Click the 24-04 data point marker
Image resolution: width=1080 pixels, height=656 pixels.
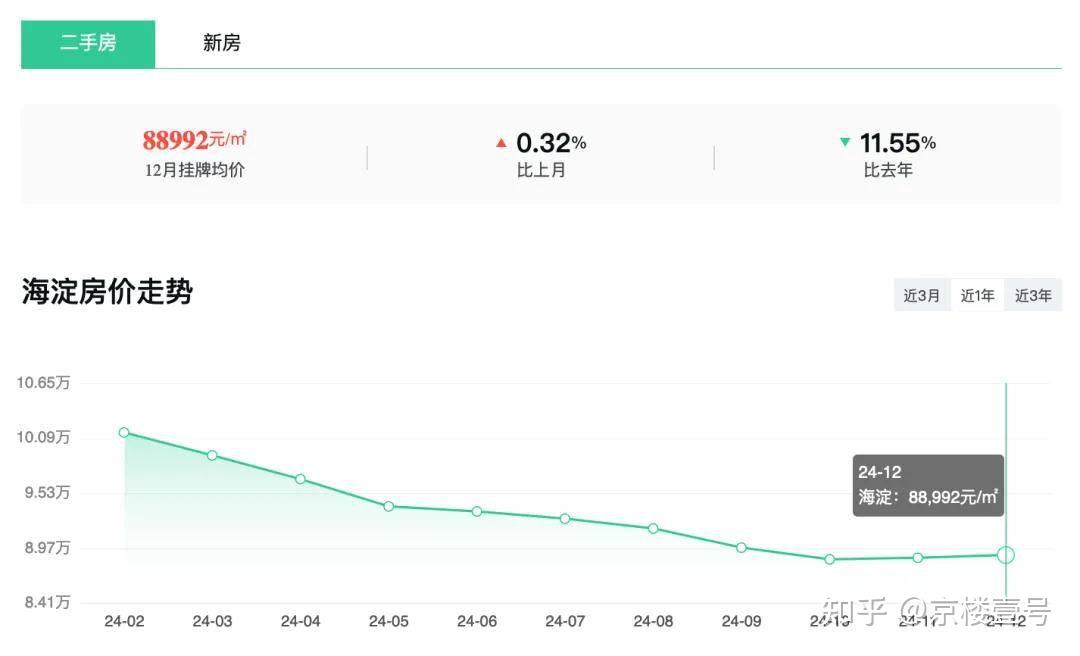click(x=300, y=479)
